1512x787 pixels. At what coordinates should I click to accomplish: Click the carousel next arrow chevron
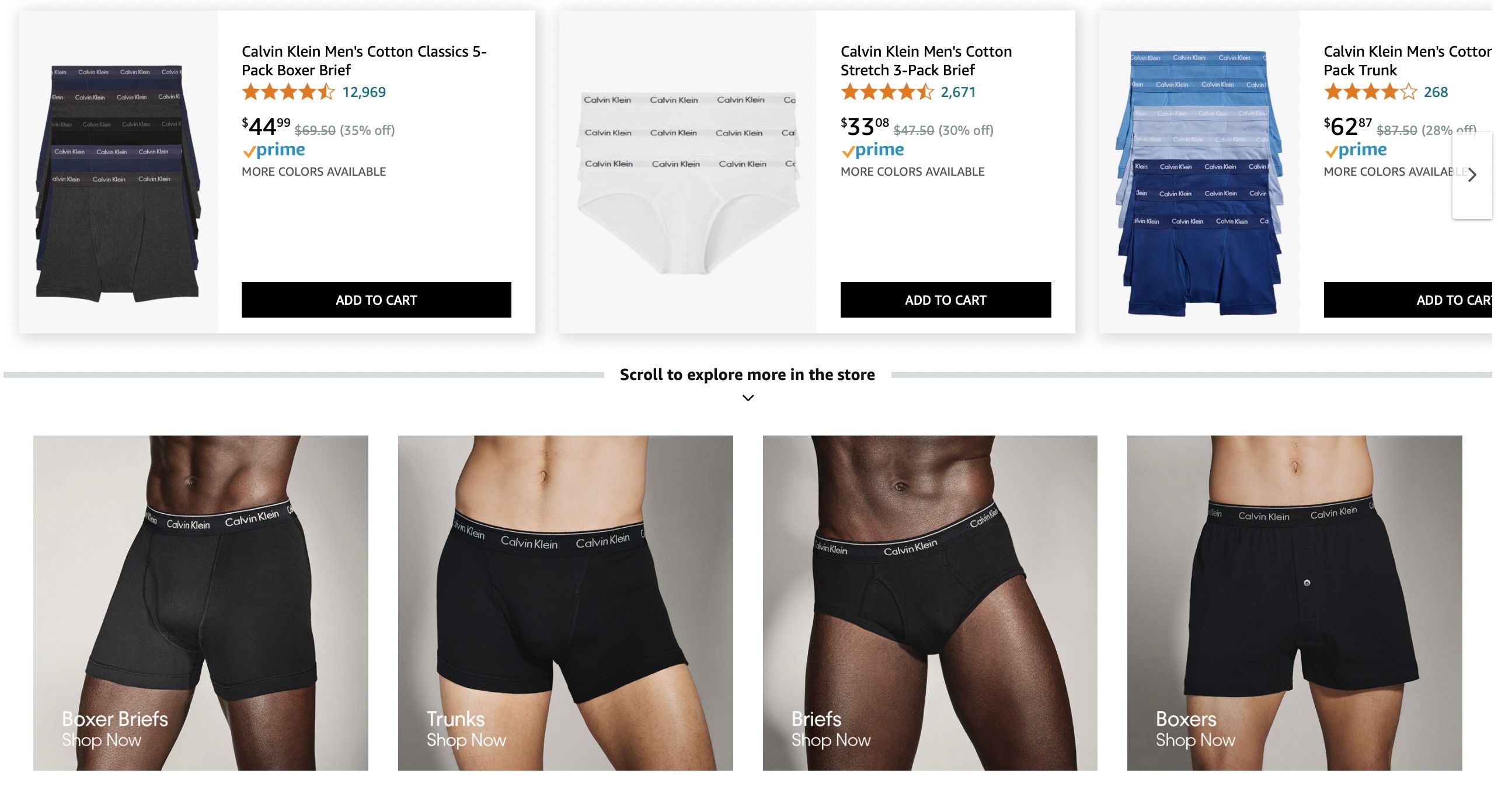(1472, 175)
